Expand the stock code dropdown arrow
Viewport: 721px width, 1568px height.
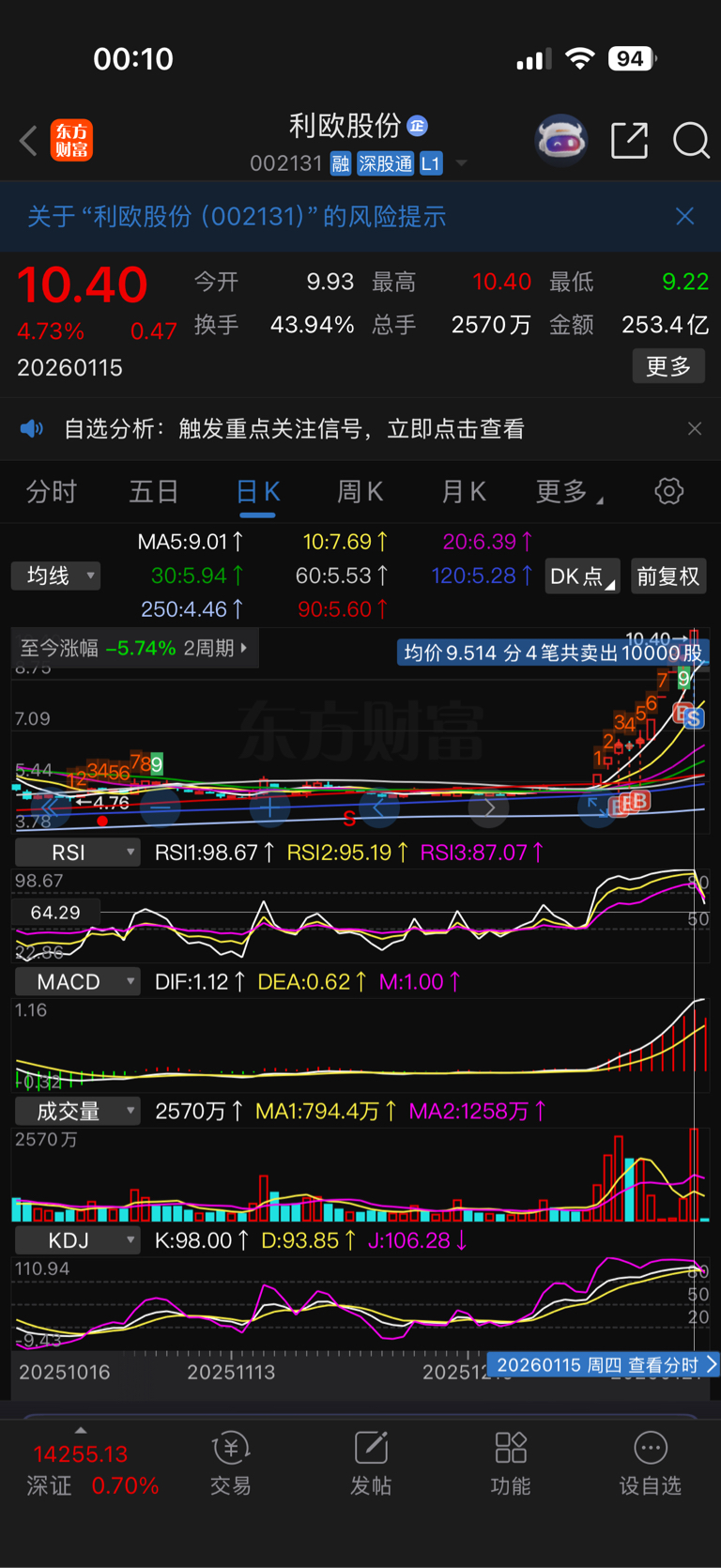pyautogui.click(x=461, y=163)
